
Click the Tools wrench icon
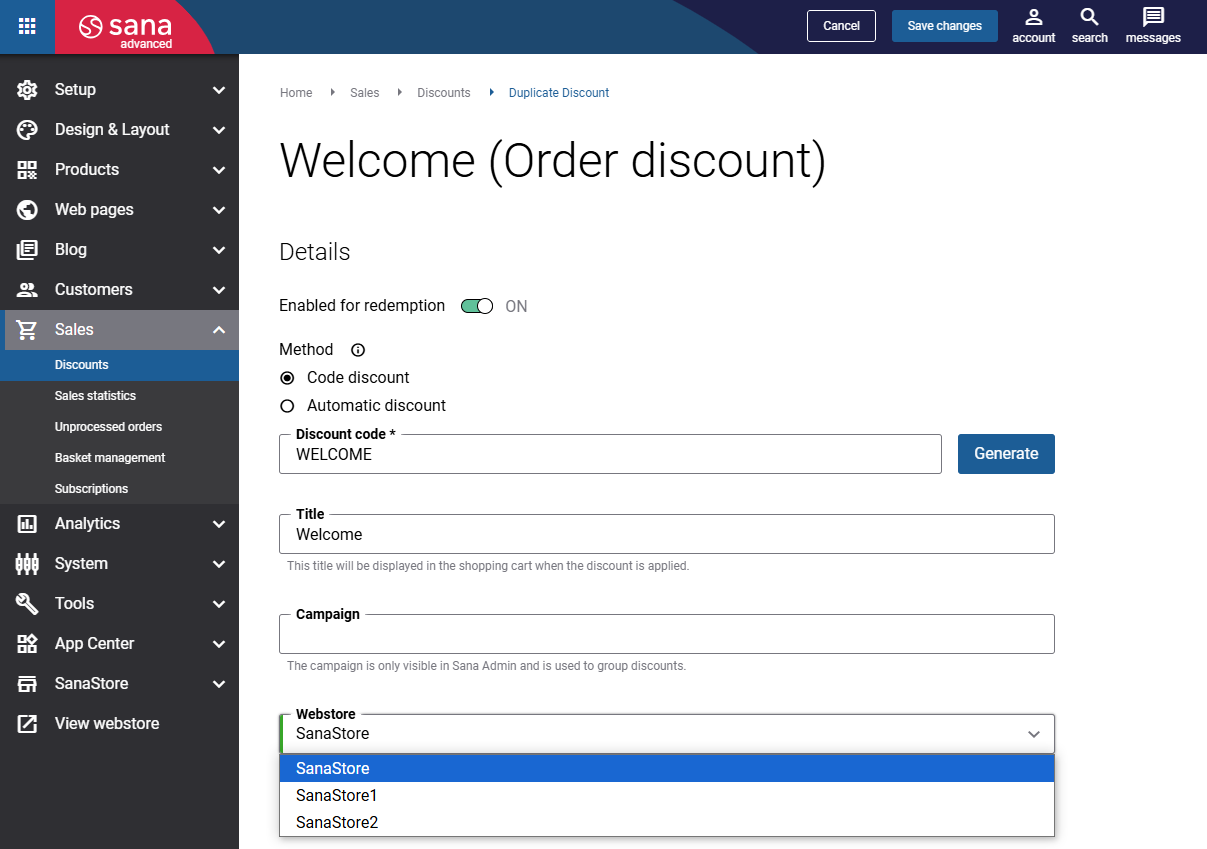(27, 603)
